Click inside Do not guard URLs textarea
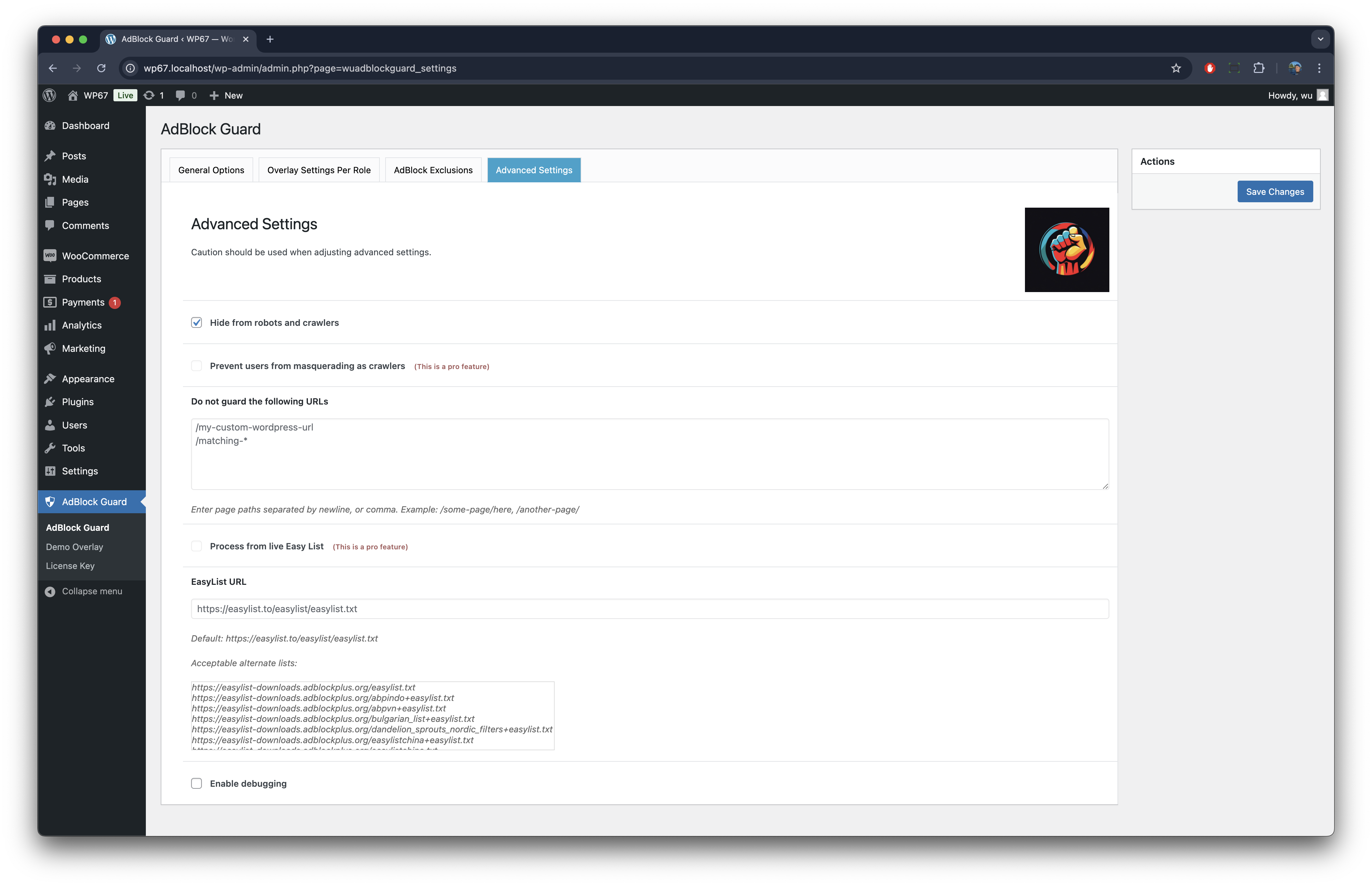Image resolution: width=1372 pixels, height=886 pixels. (650, 454)
